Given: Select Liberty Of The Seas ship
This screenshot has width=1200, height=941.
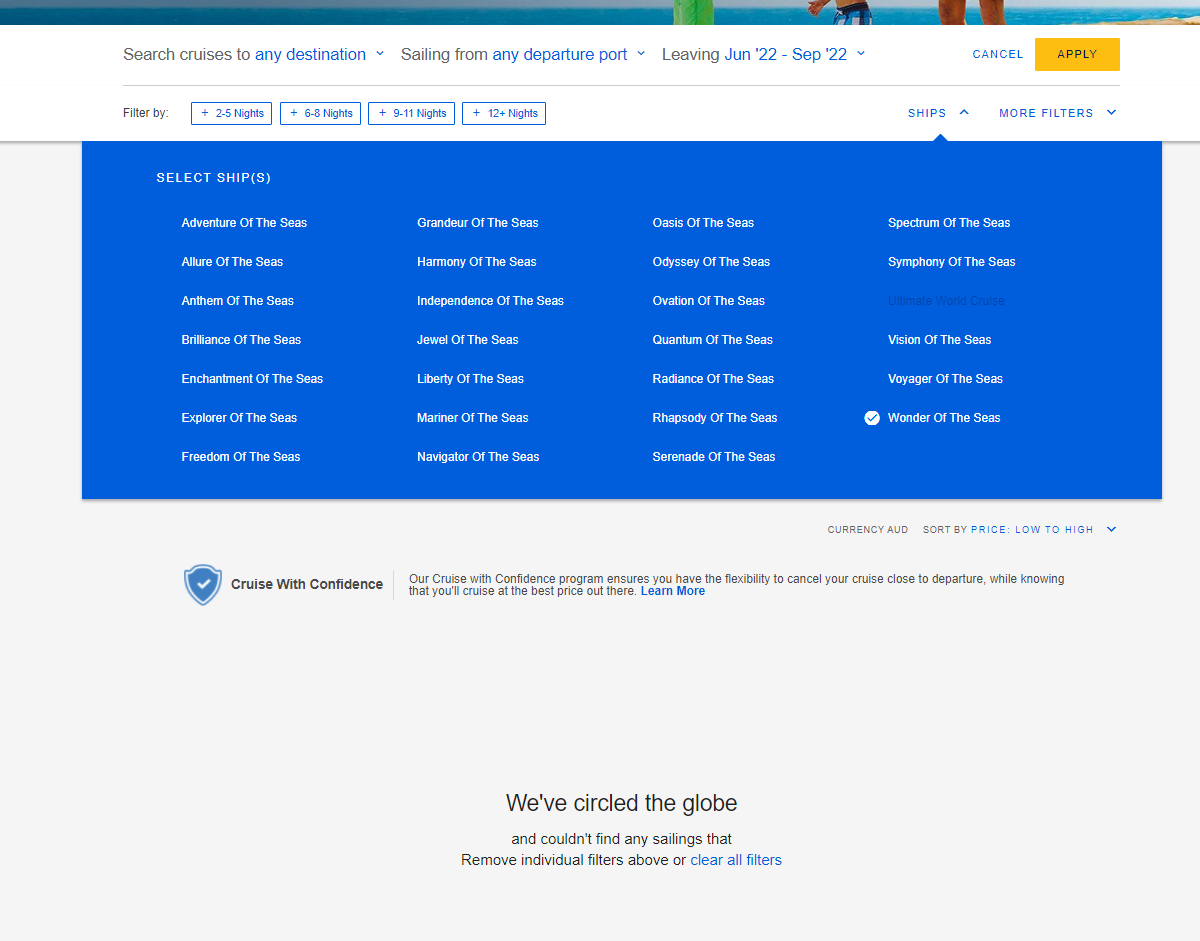Looking at the screenshot, I should tap(470, 379).
